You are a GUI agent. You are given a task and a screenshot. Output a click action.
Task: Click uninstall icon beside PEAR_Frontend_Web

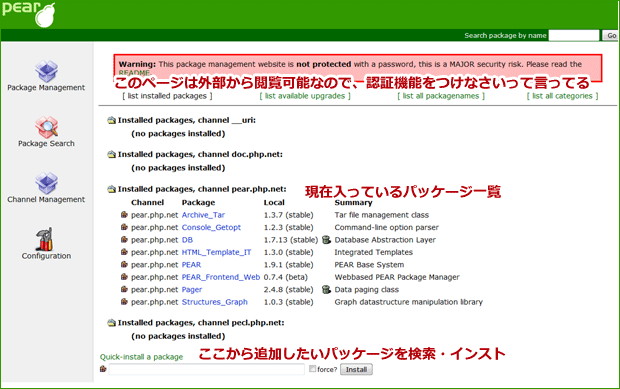click(x=124, y=277)
